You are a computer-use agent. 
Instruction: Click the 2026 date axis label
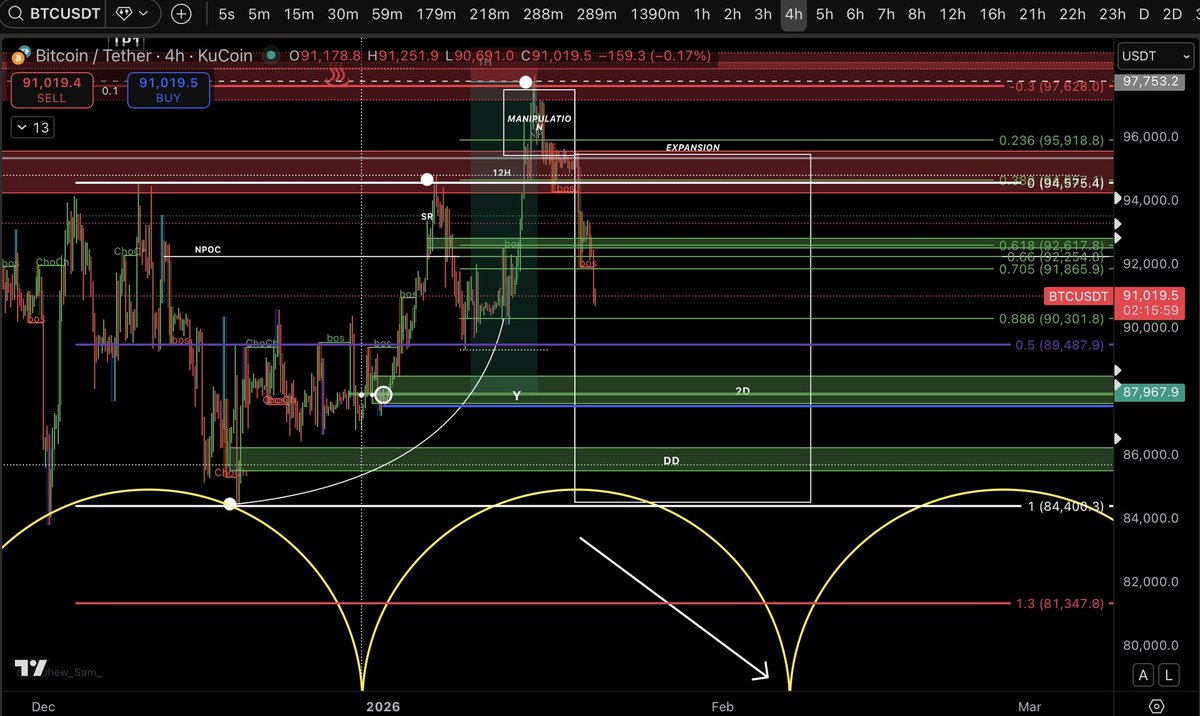[x=382, y=706]
